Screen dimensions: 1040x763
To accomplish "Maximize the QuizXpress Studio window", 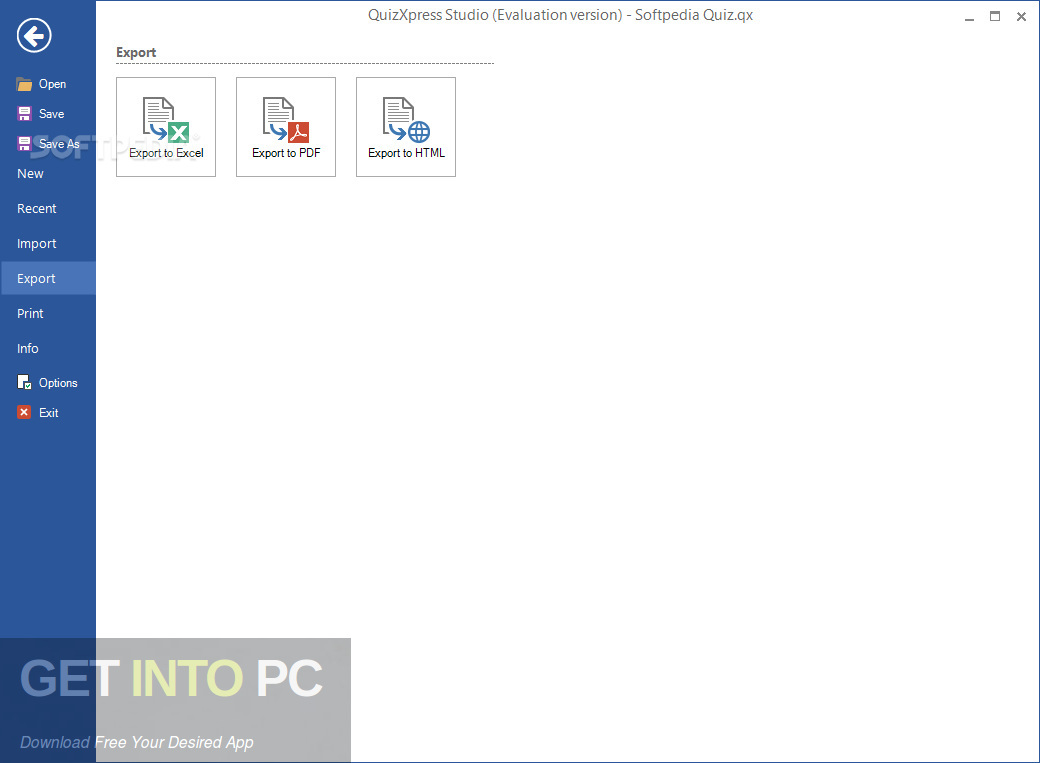I will (995, 17).
